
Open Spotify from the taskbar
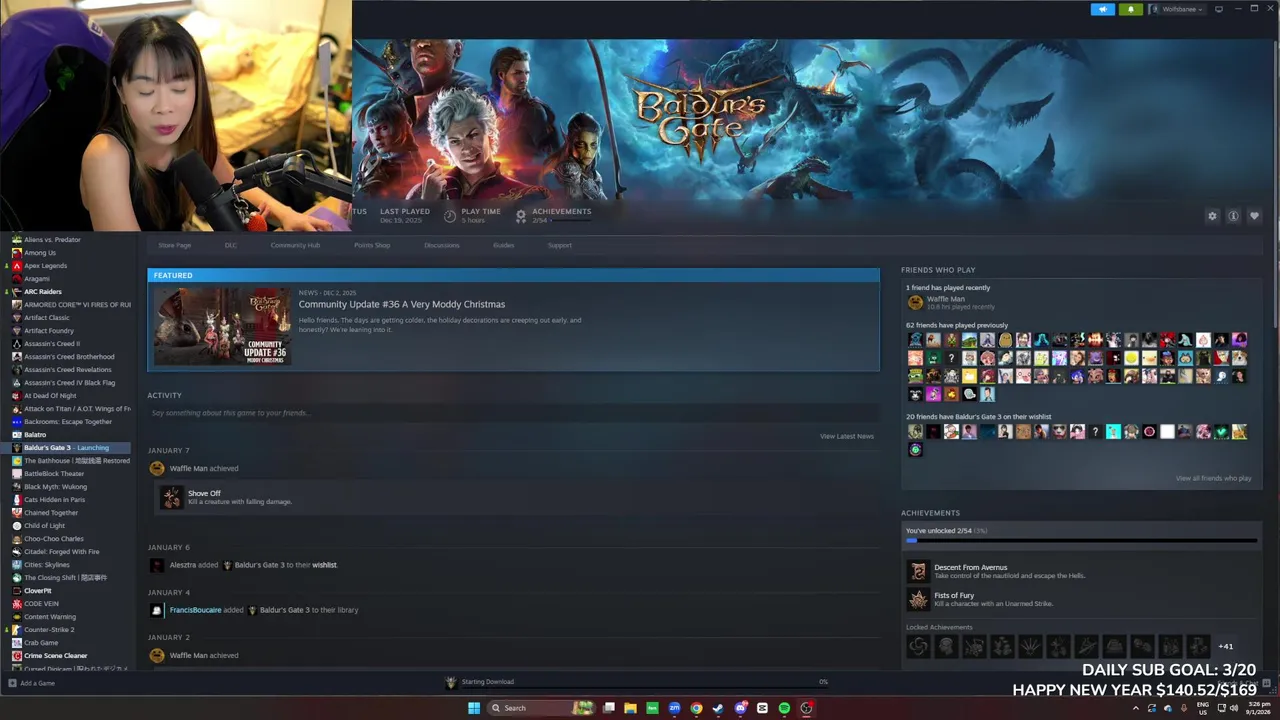784,708
